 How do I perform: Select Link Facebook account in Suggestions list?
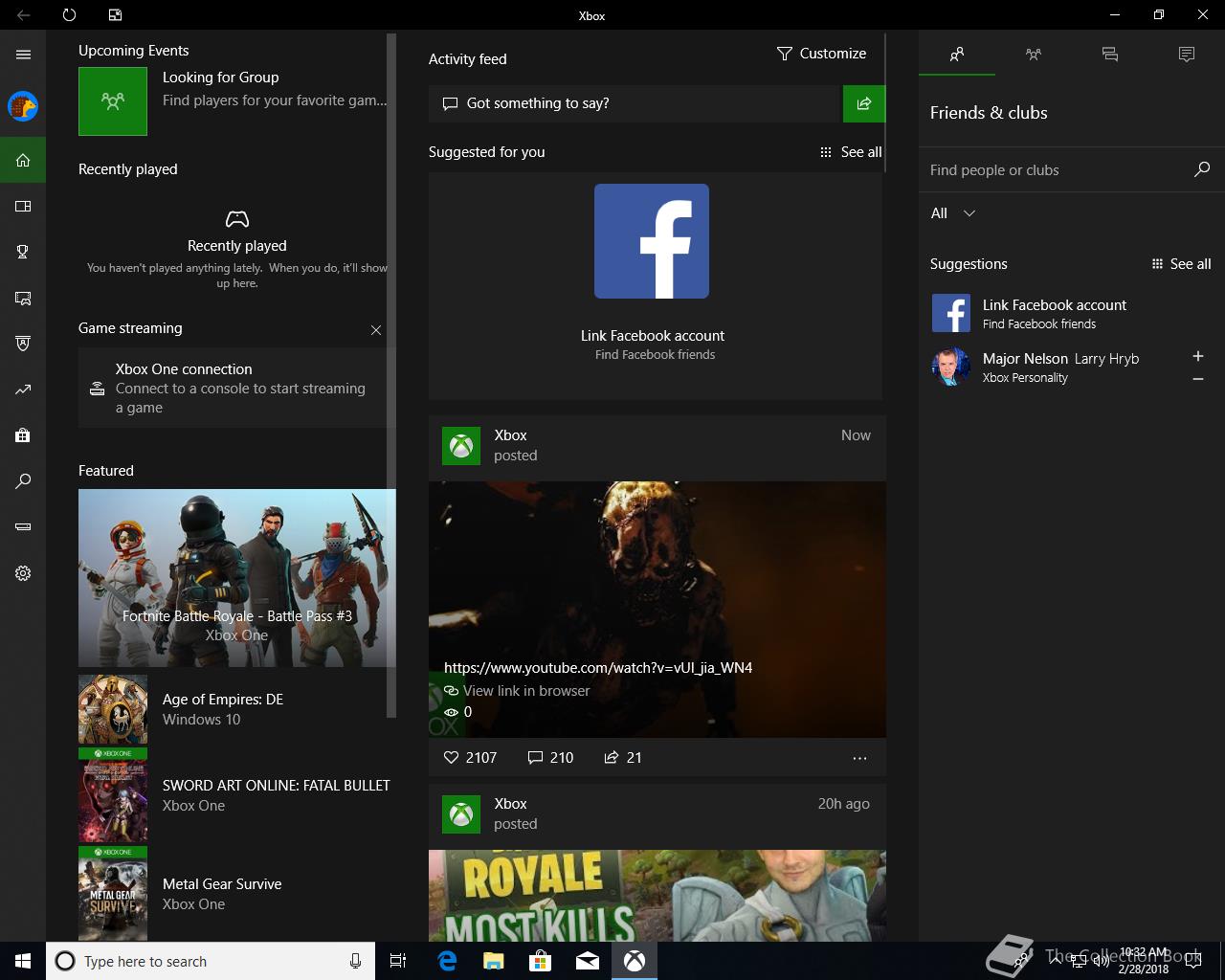pyautogui.click(x=1072, y=313)
